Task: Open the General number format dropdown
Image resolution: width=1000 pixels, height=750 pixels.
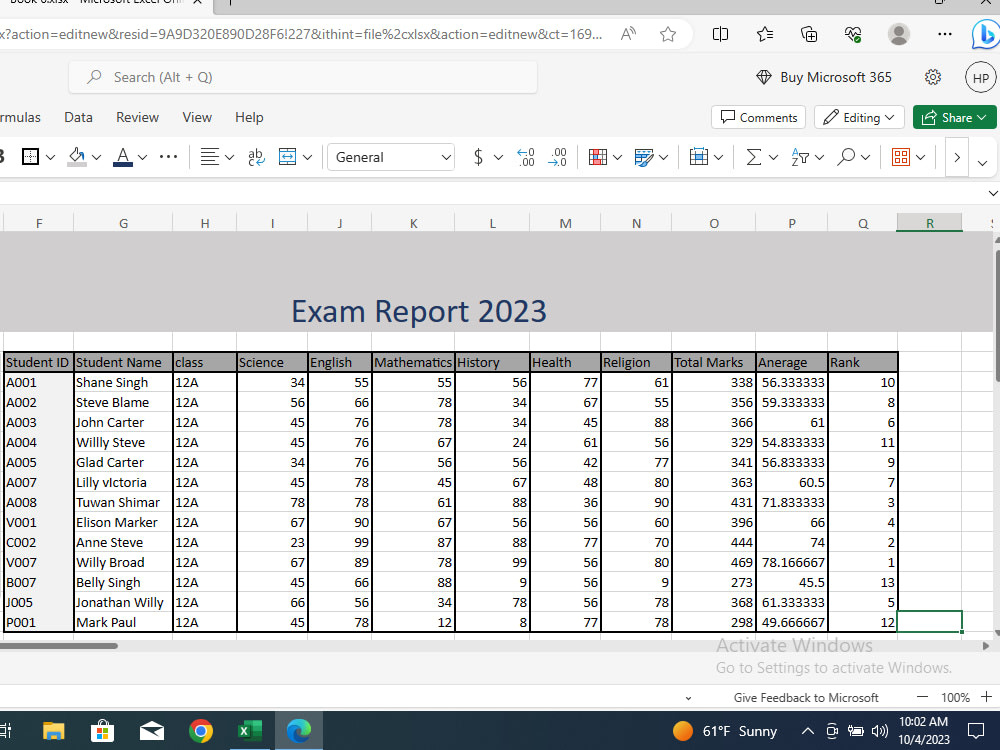Action: [x=391, y=157]
